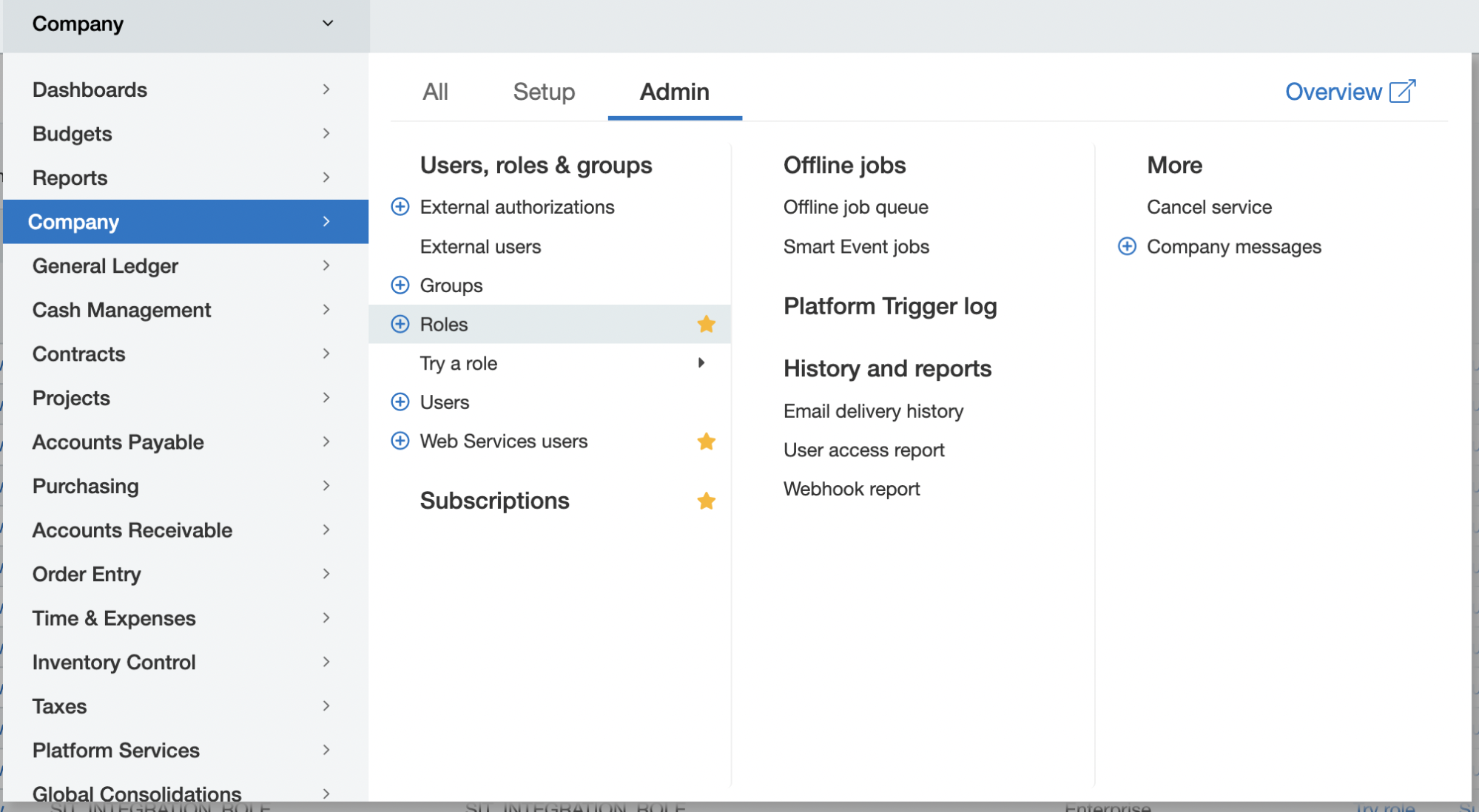Switch to the All tab
Image resolution: width=1479 pixels, height=812 pixels.
point(436,92)
